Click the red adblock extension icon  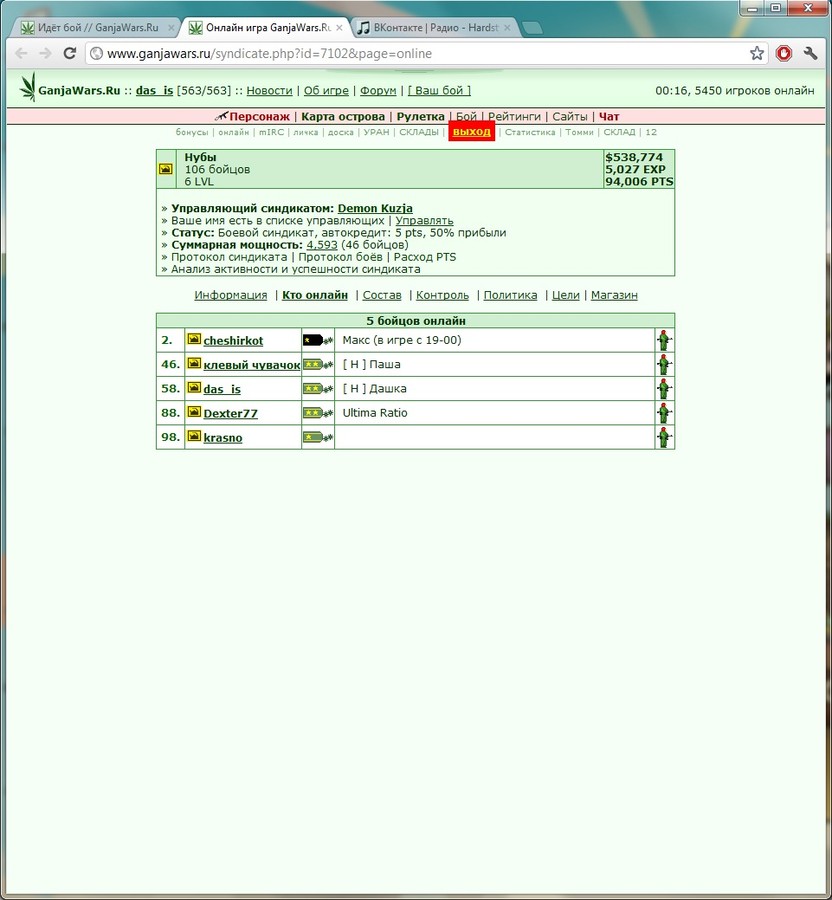[784, 53]
